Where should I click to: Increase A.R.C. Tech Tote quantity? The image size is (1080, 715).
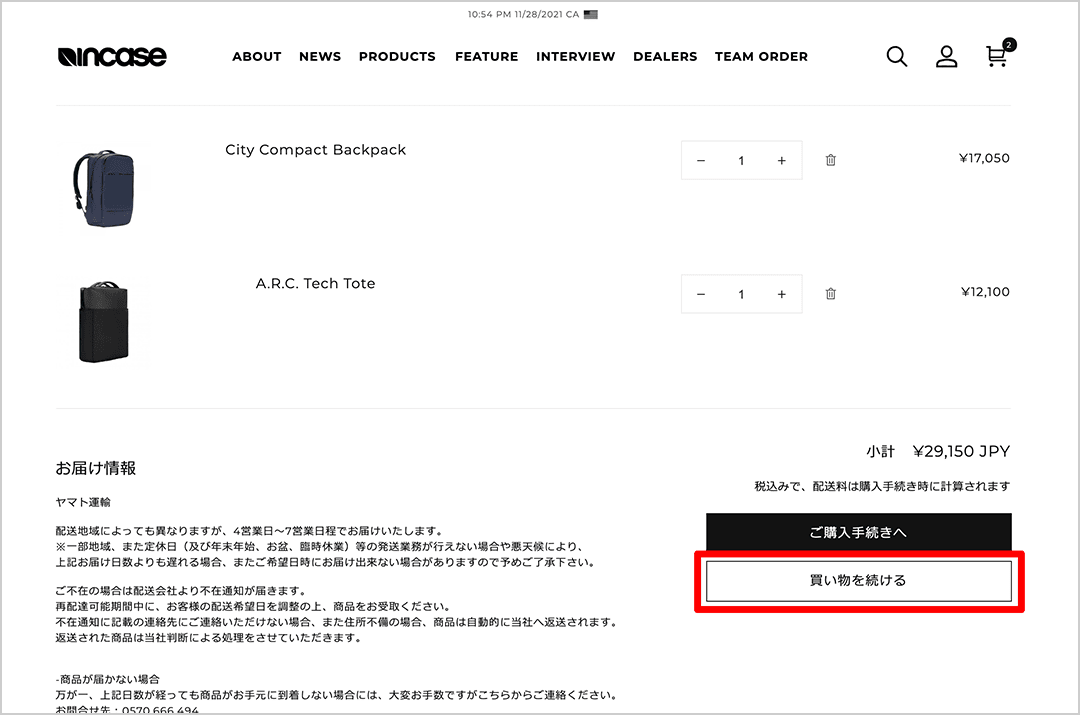781,295
